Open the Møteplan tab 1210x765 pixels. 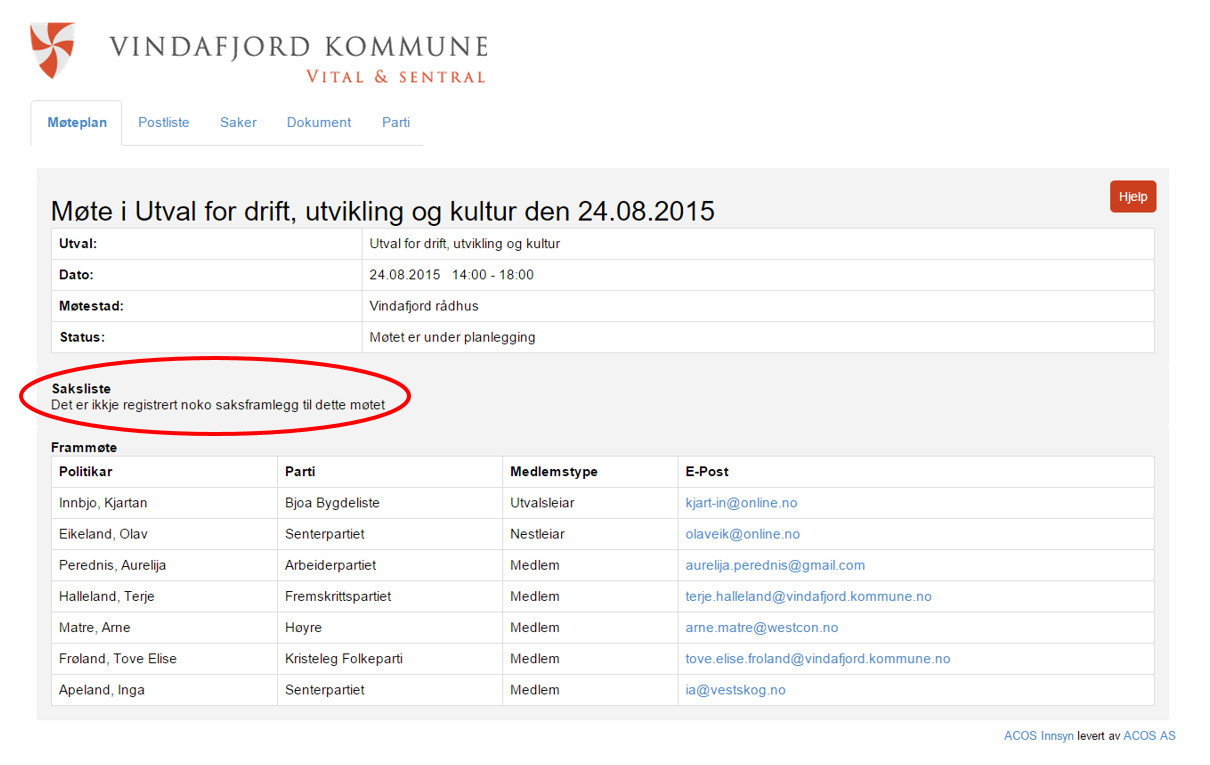point(77,123)
